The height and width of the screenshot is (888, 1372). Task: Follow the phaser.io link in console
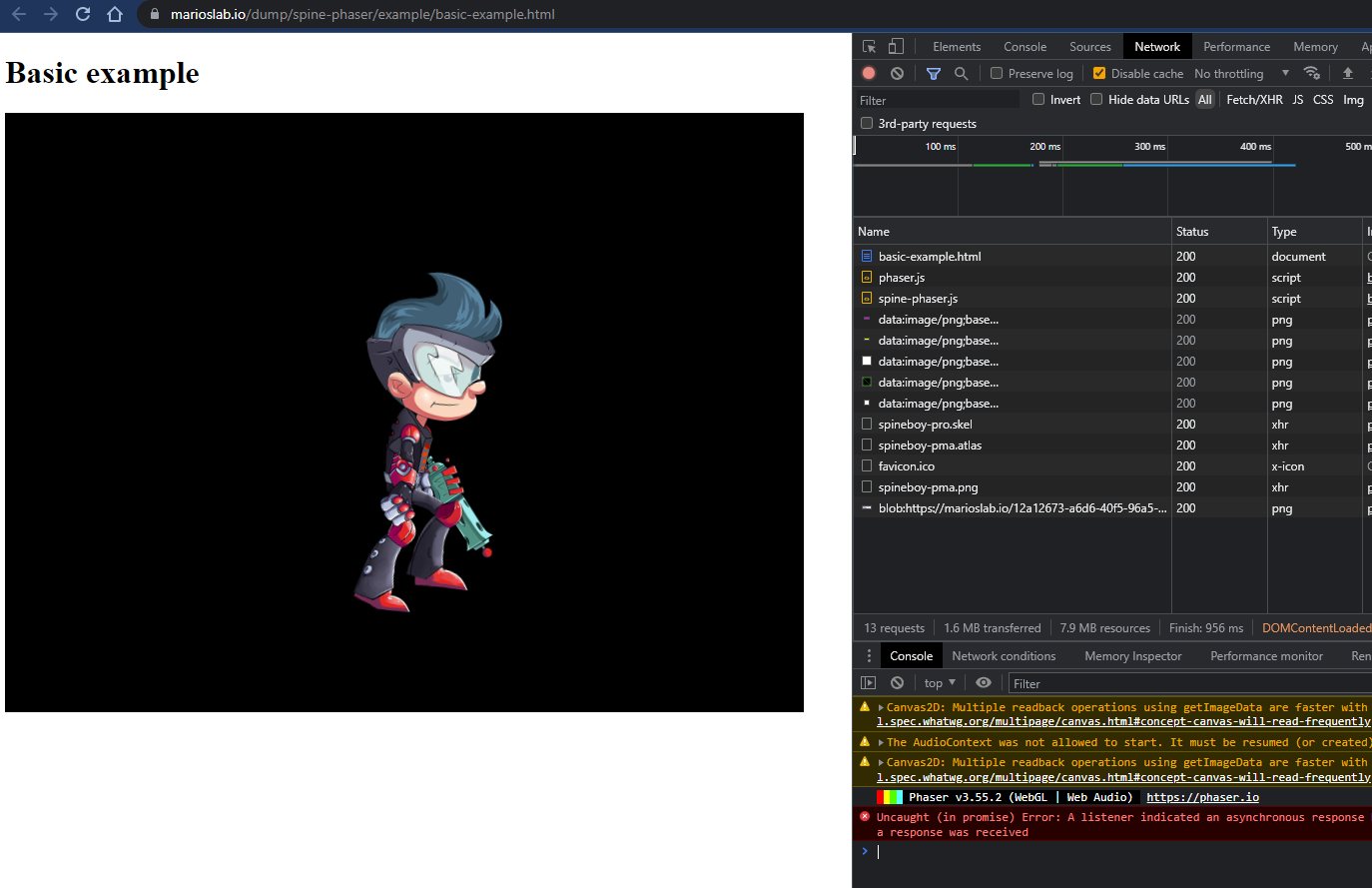(x=1202, y=796)
